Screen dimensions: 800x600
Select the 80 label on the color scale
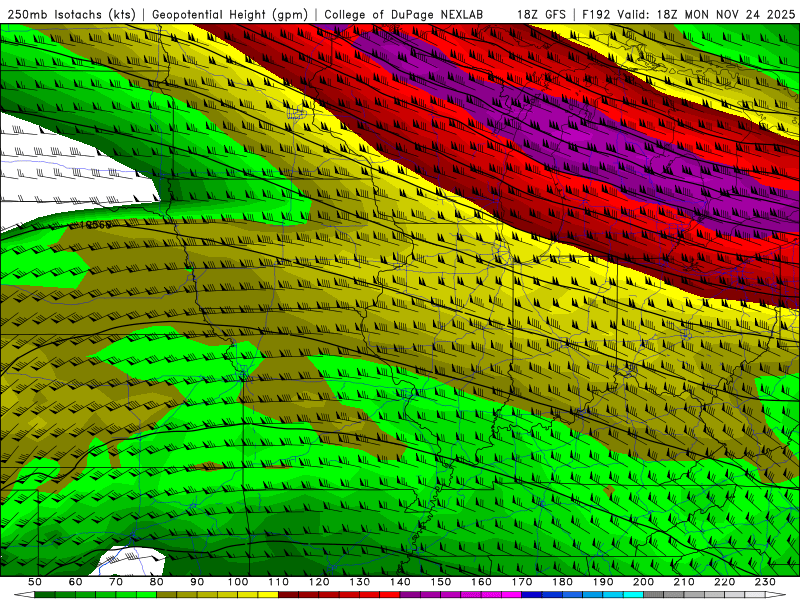157,582
